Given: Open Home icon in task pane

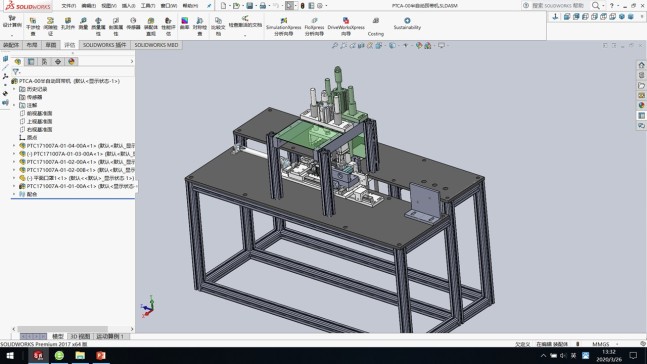Looking at the screenshot, I should coord(641,65).
